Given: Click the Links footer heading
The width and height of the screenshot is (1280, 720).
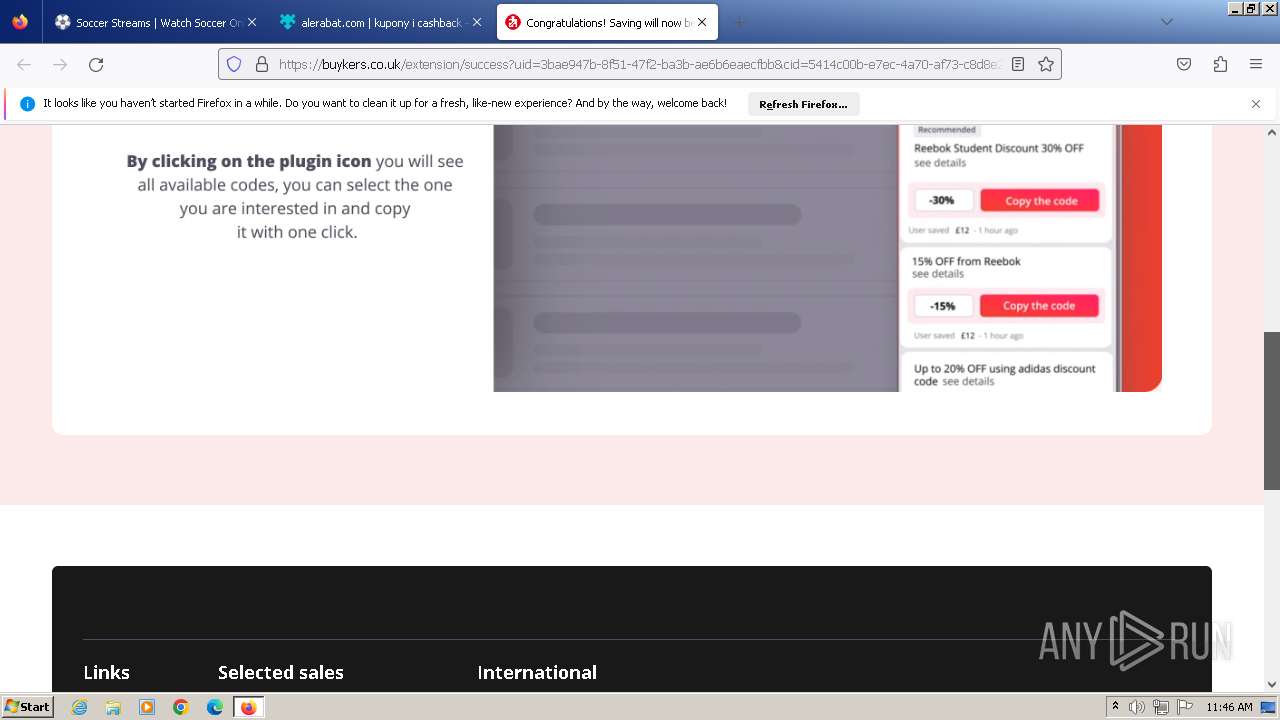Looking at the screenshot, I should click(x=106, y=672).
